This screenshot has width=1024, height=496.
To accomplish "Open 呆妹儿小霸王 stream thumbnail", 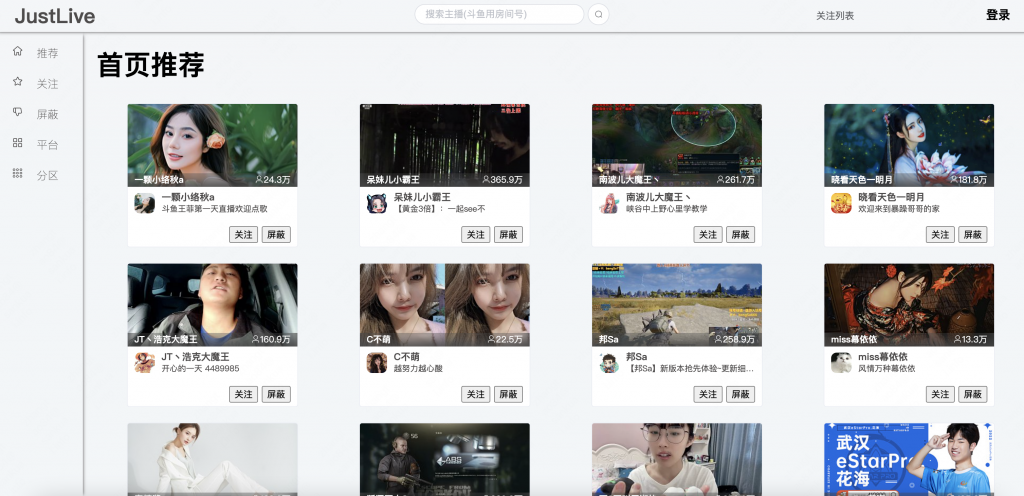I will point(445,145).
